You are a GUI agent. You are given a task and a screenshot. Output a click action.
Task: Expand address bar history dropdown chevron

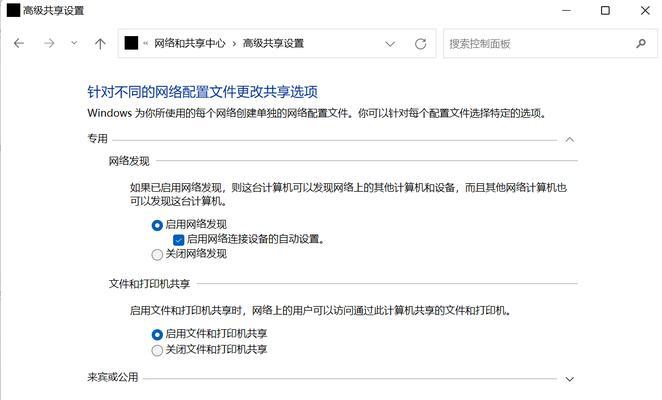[390, 44]
